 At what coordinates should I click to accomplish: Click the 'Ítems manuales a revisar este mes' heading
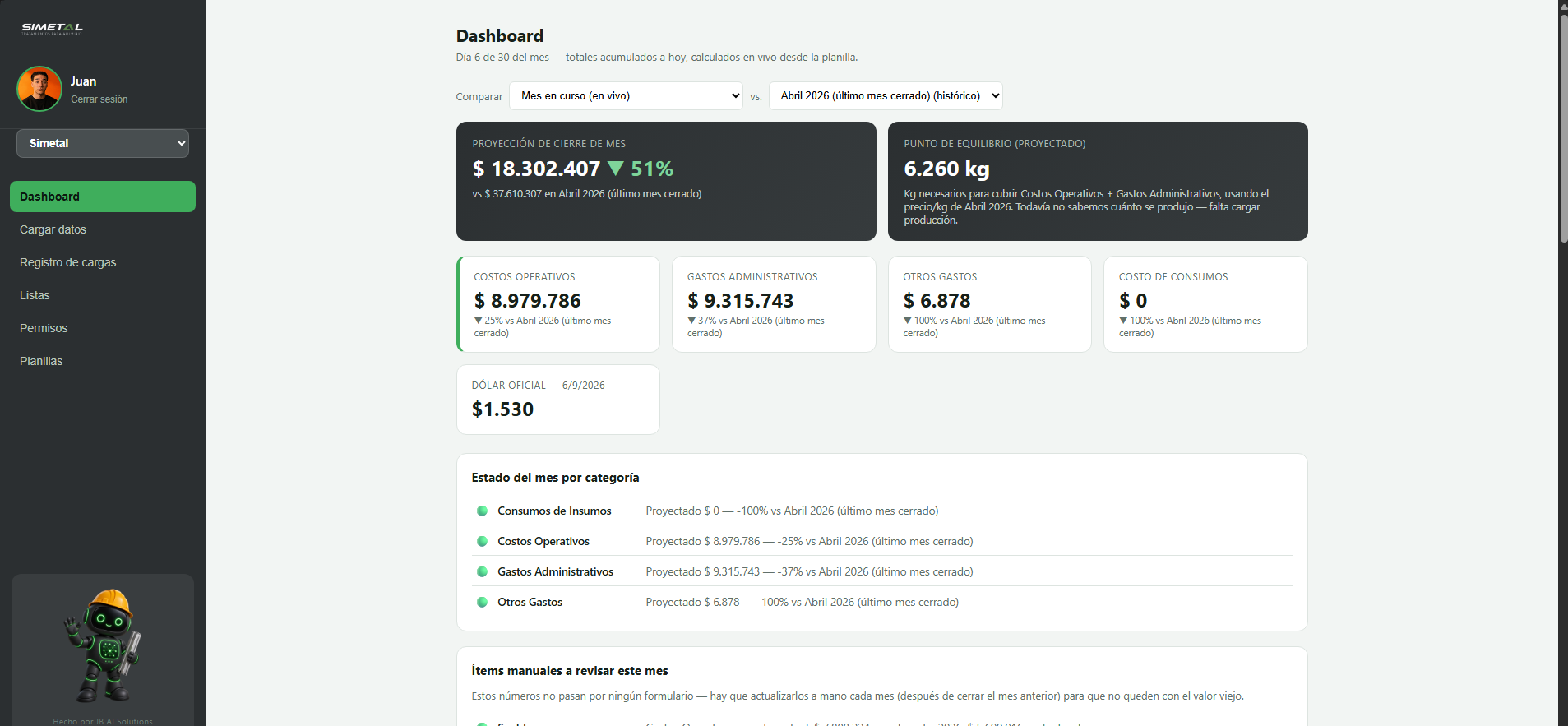(x=570, y=671)
